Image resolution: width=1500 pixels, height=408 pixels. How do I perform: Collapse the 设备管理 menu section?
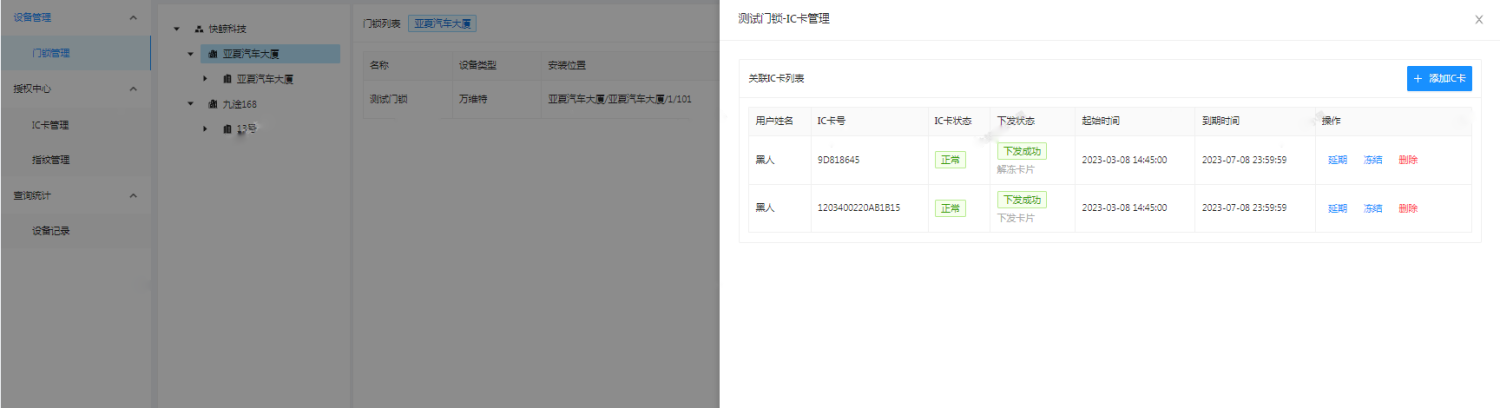click(x=134, y=18)
